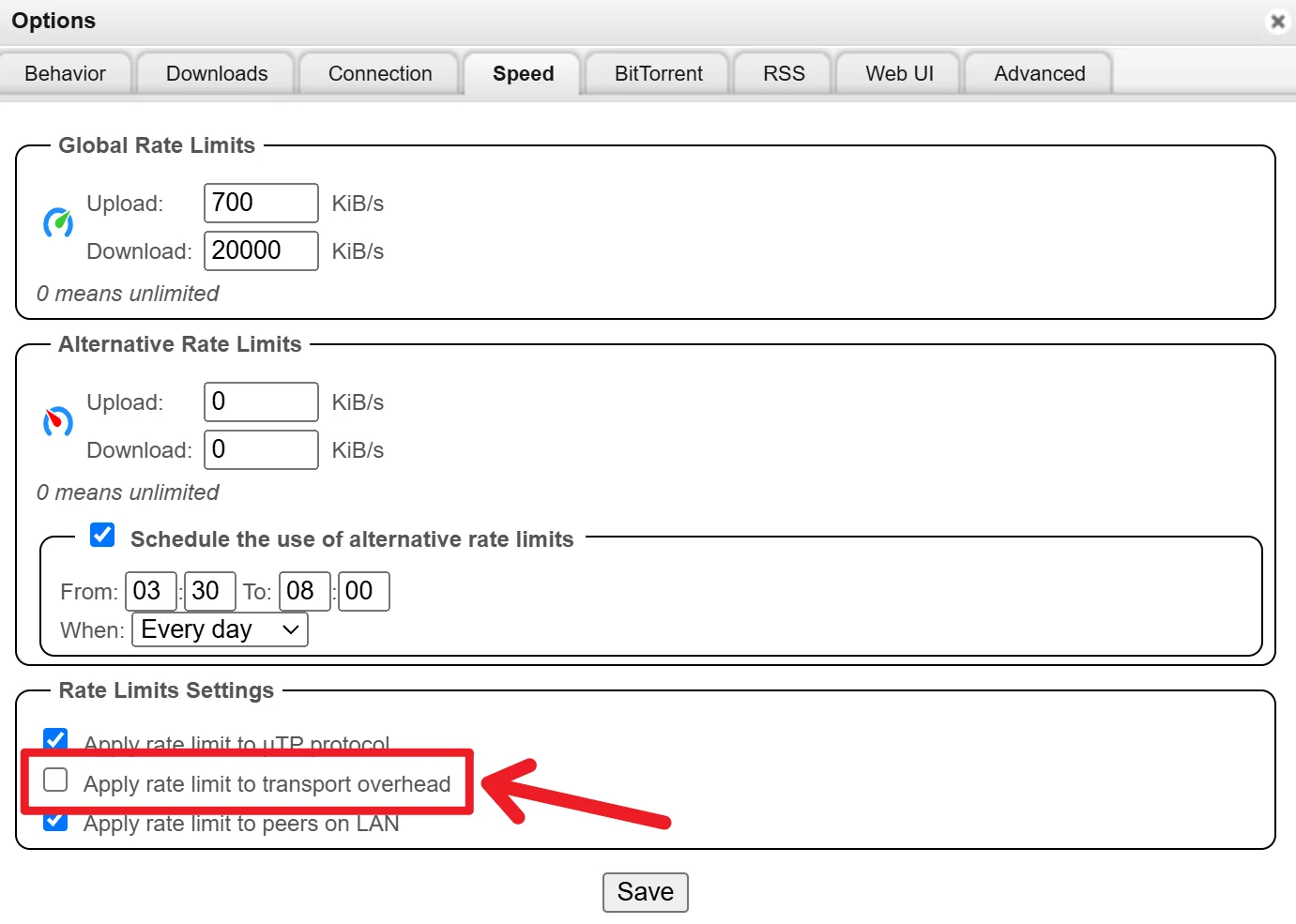The height and width of the screenshot is (924, 1296).
Task: Switch to the RSS tab
Action: 784,73
